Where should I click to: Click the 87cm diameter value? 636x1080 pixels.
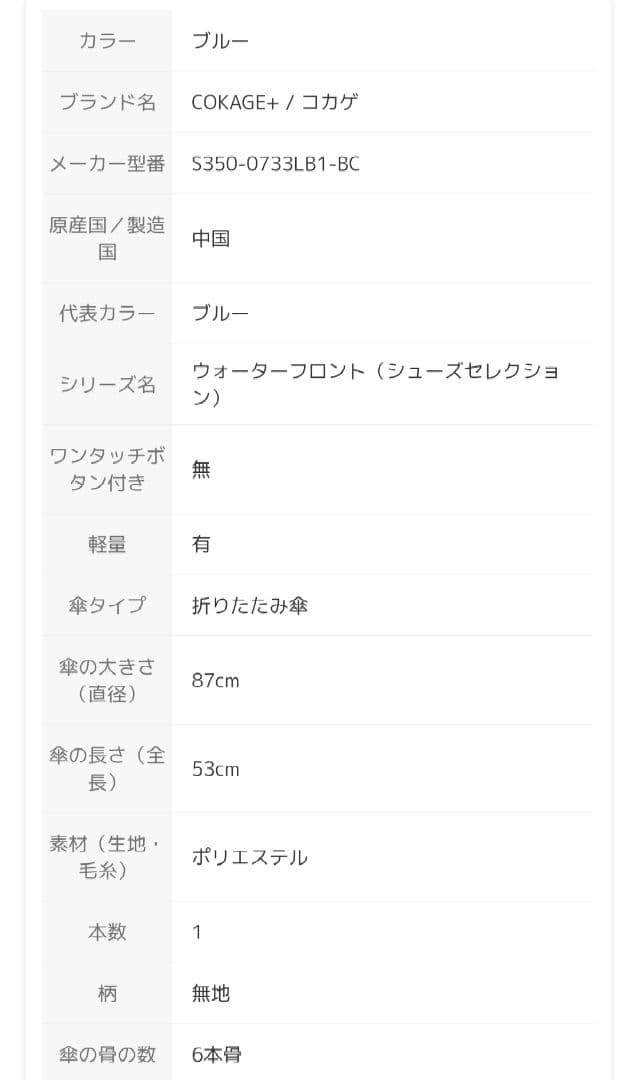[216, 680]
